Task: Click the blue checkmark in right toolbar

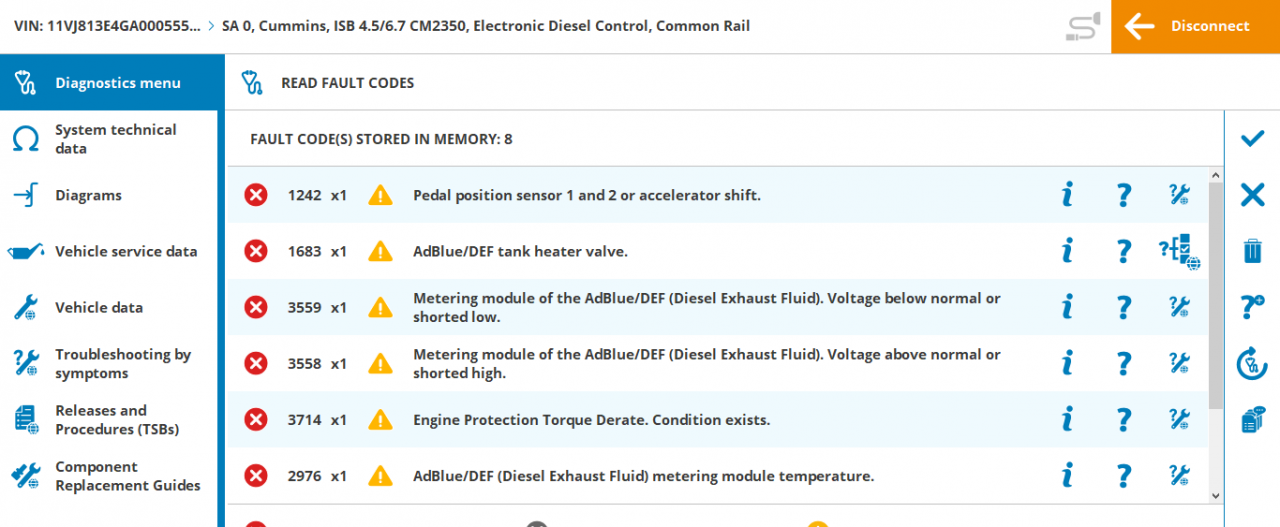Action: click(x=1252, y=139)
